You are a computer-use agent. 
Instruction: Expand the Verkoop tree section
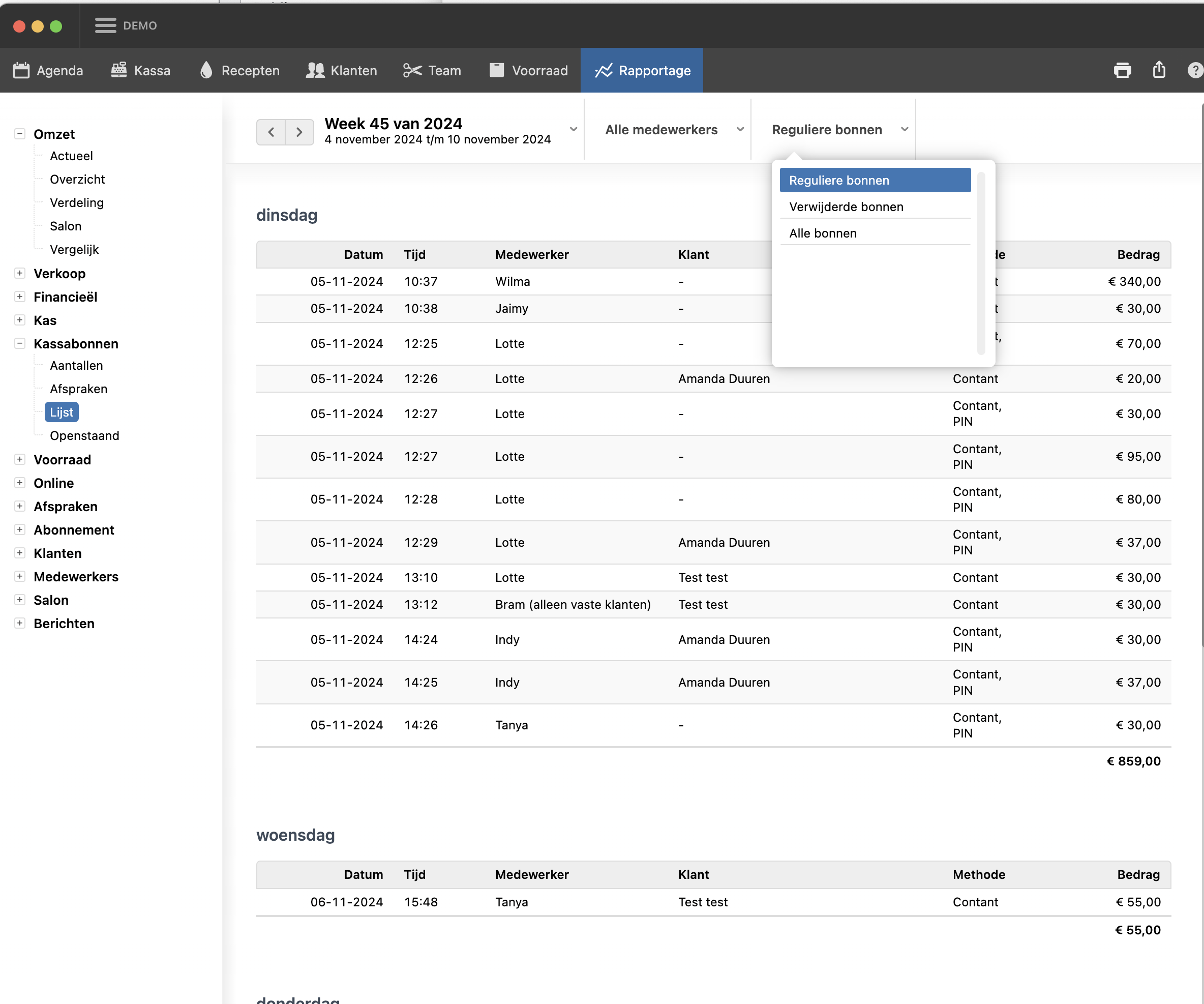[x=20, y=273]
